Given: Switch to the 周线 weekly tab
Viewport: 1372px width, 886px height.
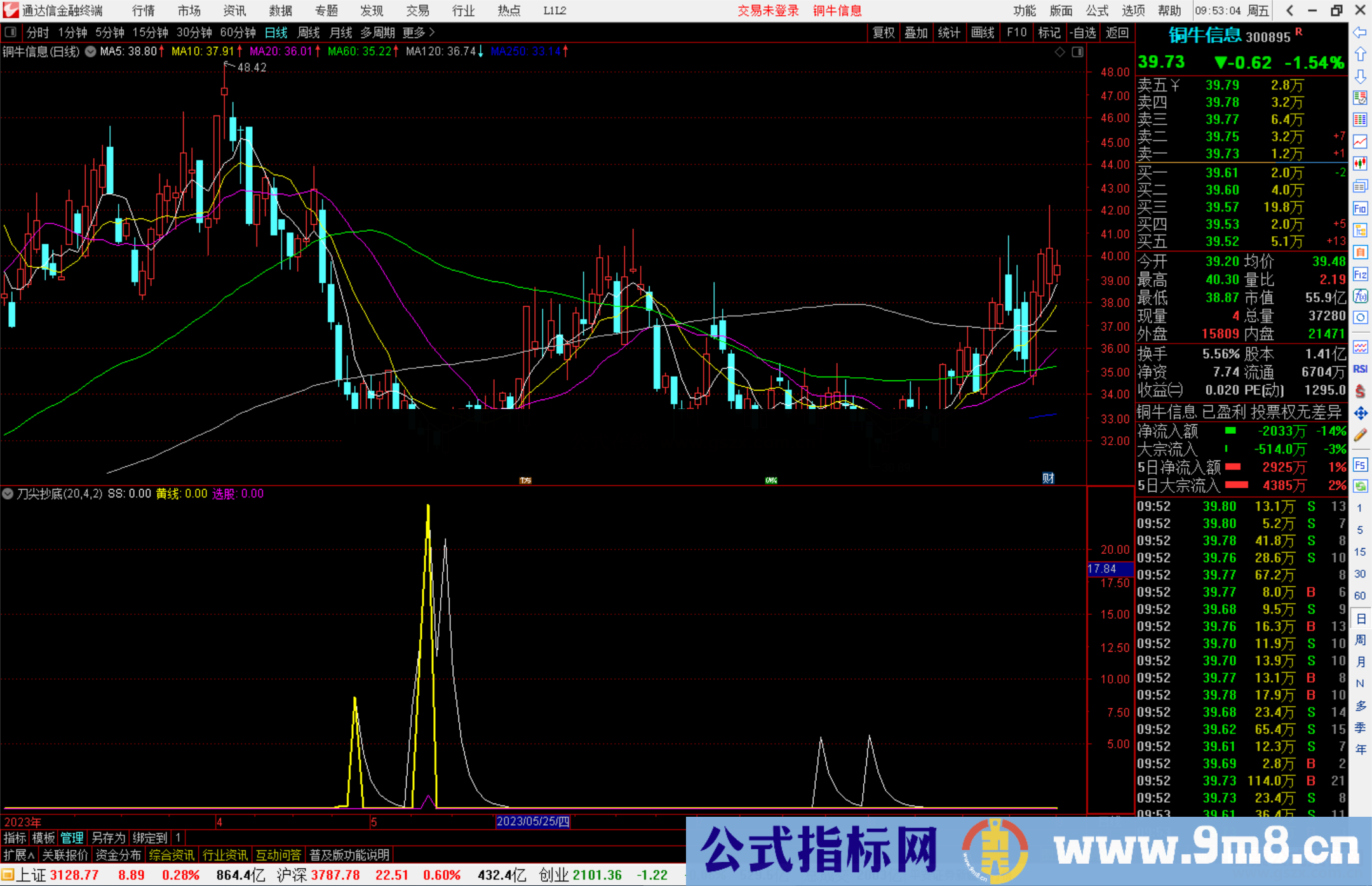Looking at the screenshot, I should (x=308, y=32).
